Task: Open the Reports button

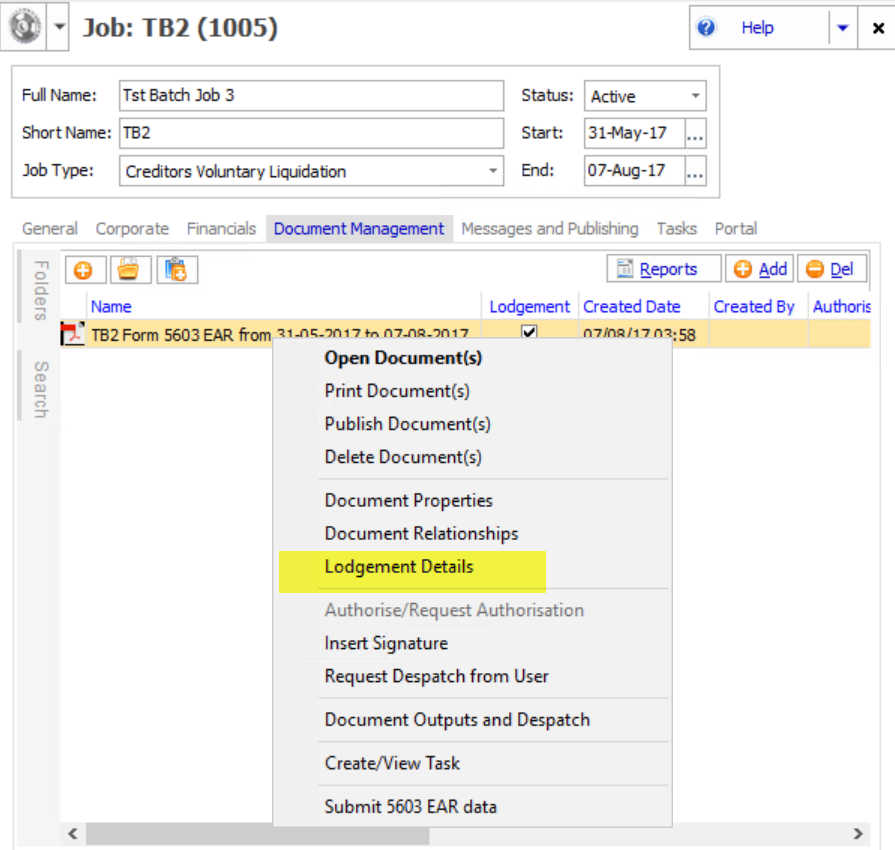Action: click(x=663, y=269)
